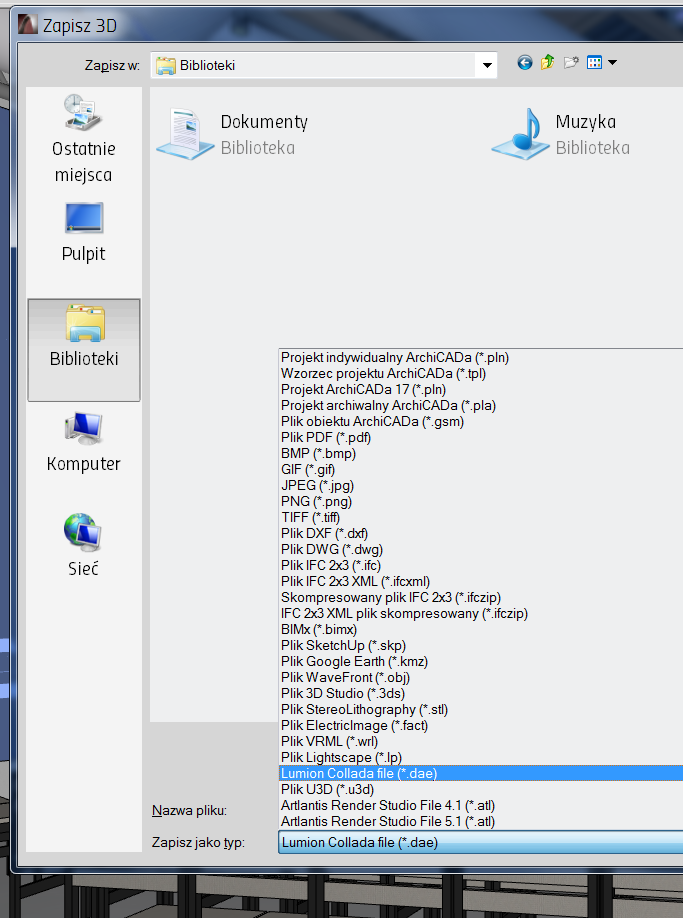Viewport: 683px width, 918px height.
Task: Select PNG (*.png) file type
Action: coord(480,501)
